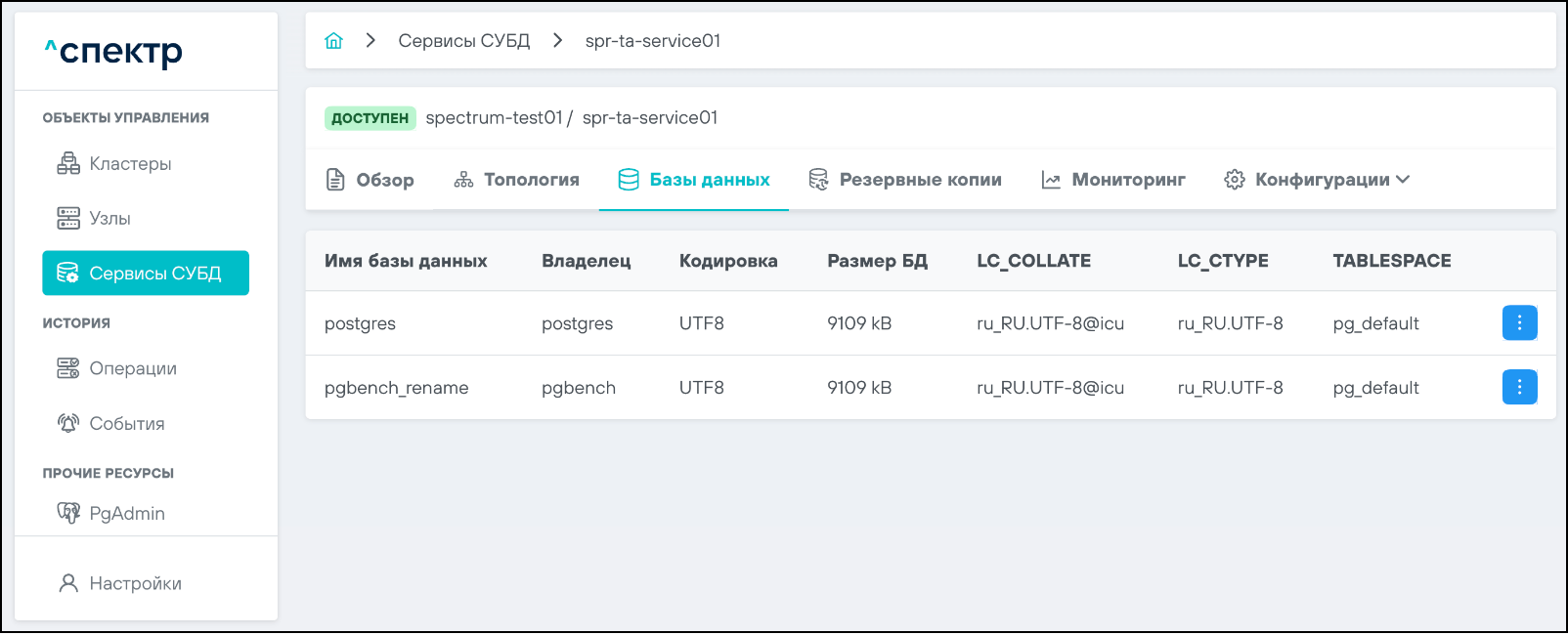Open Операции history page
Screen dimensions: 1568x635
click(x=132, y=368)
